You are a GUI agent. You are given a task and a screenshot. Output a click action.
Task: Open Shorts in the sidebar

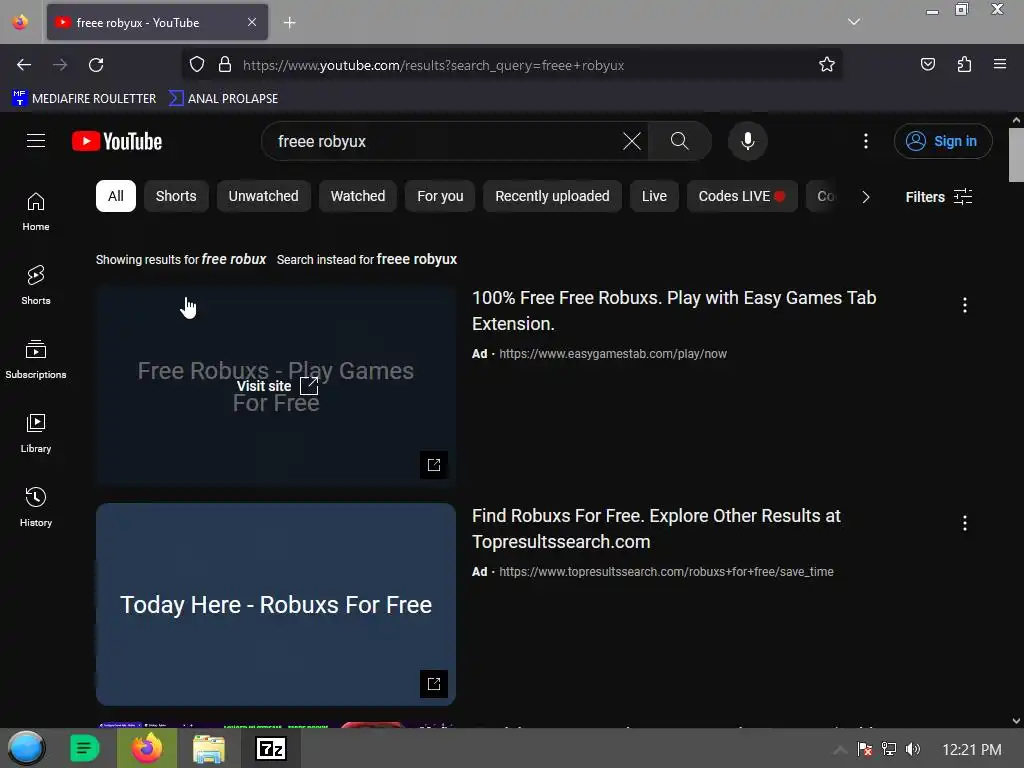pyautogui.click(x=36, y=285)
